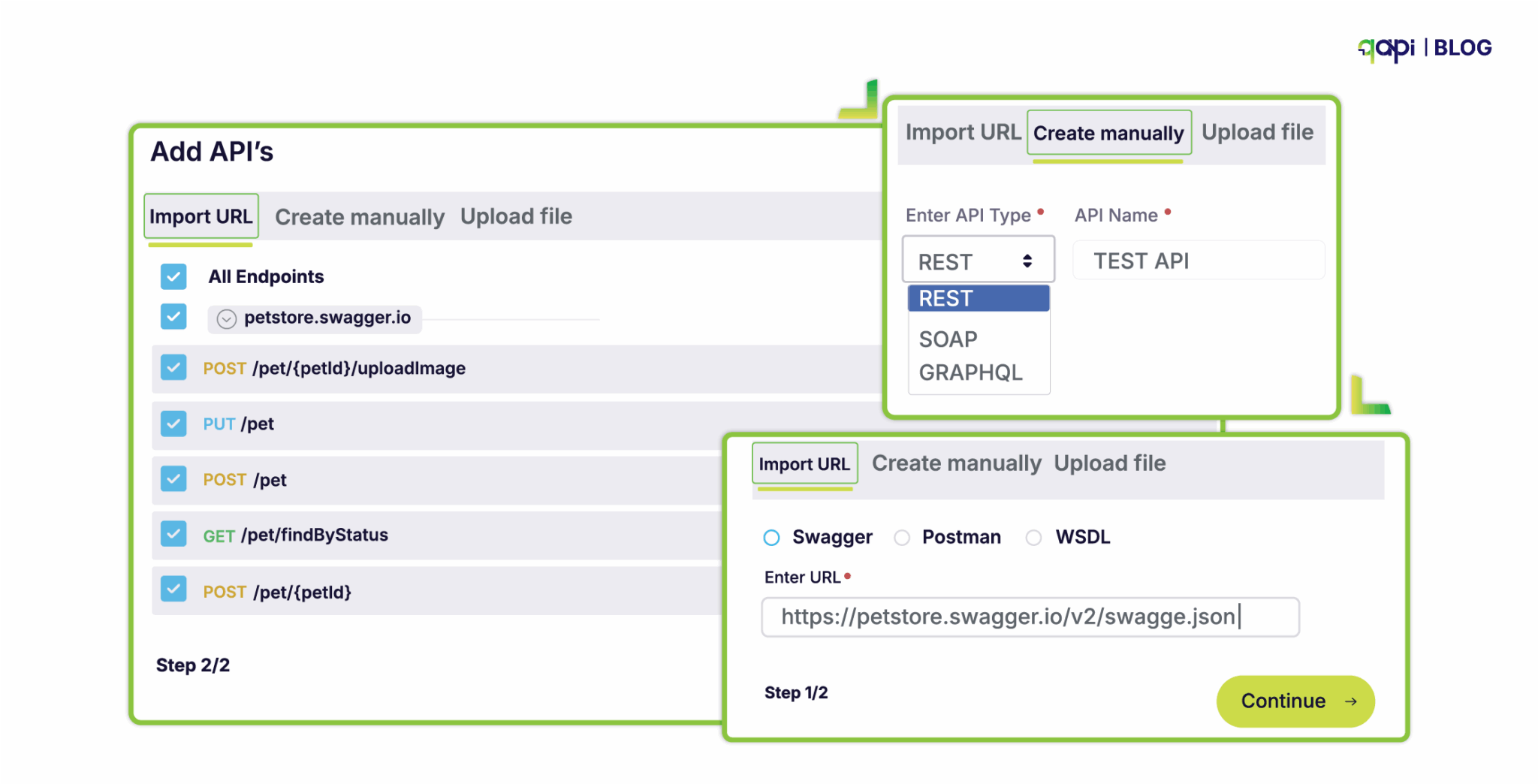Uncheck GET /pet/findByStatus endpoint
The image size is (1538, 784).
coord(173,534)
